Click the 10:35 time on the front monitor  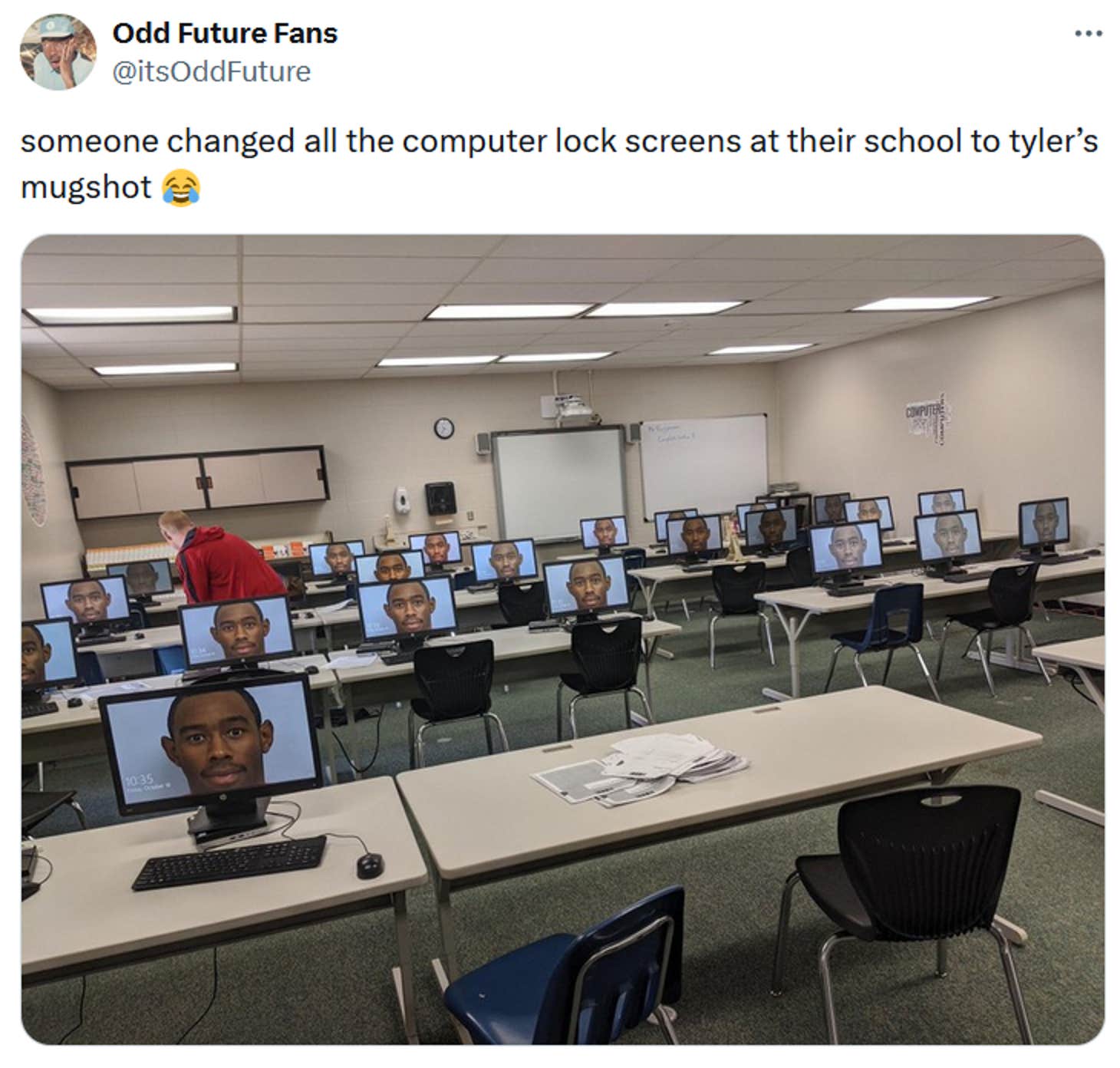point(138,780)
